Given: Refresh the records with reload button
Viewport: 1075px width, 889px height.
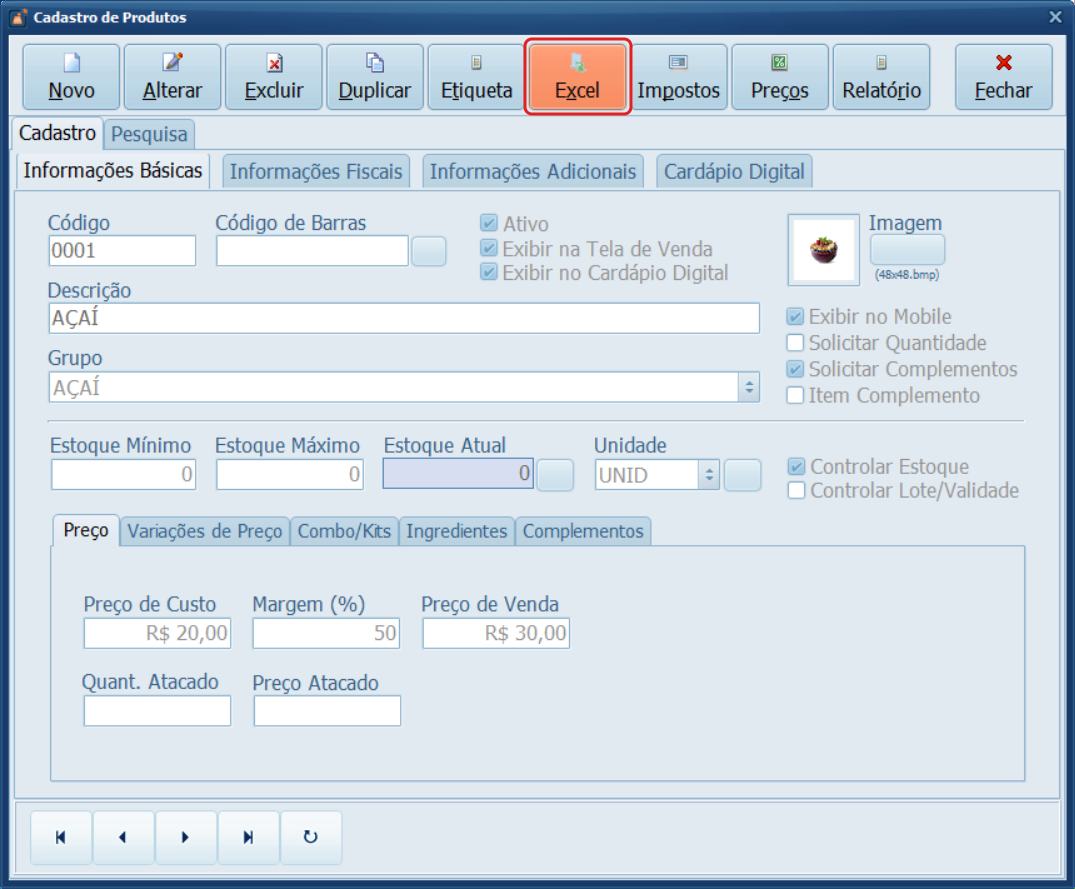Looking at the screenshot, I should point(310,838).
